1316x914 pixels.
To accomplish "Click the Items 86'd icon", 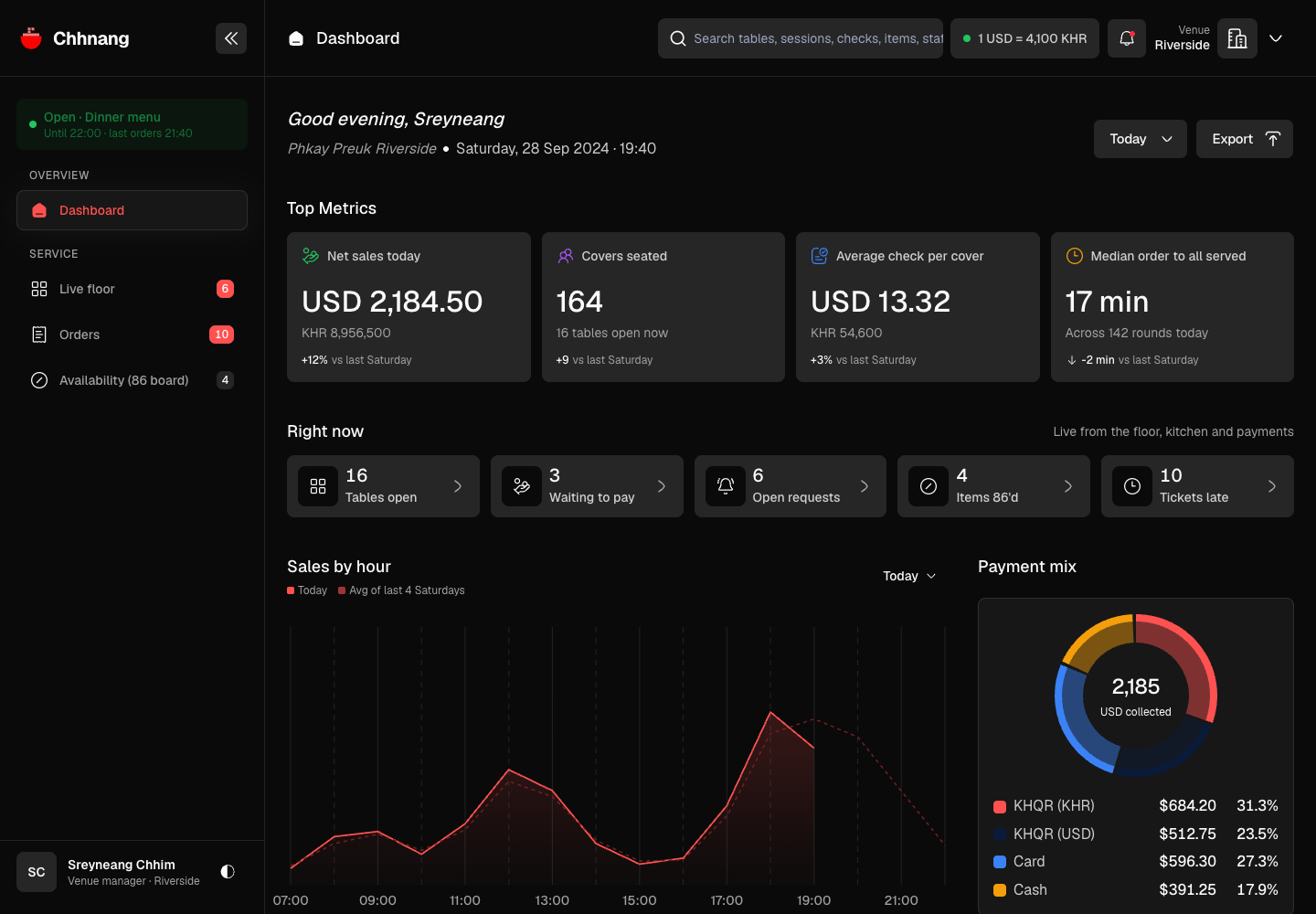I will point(929,486).
